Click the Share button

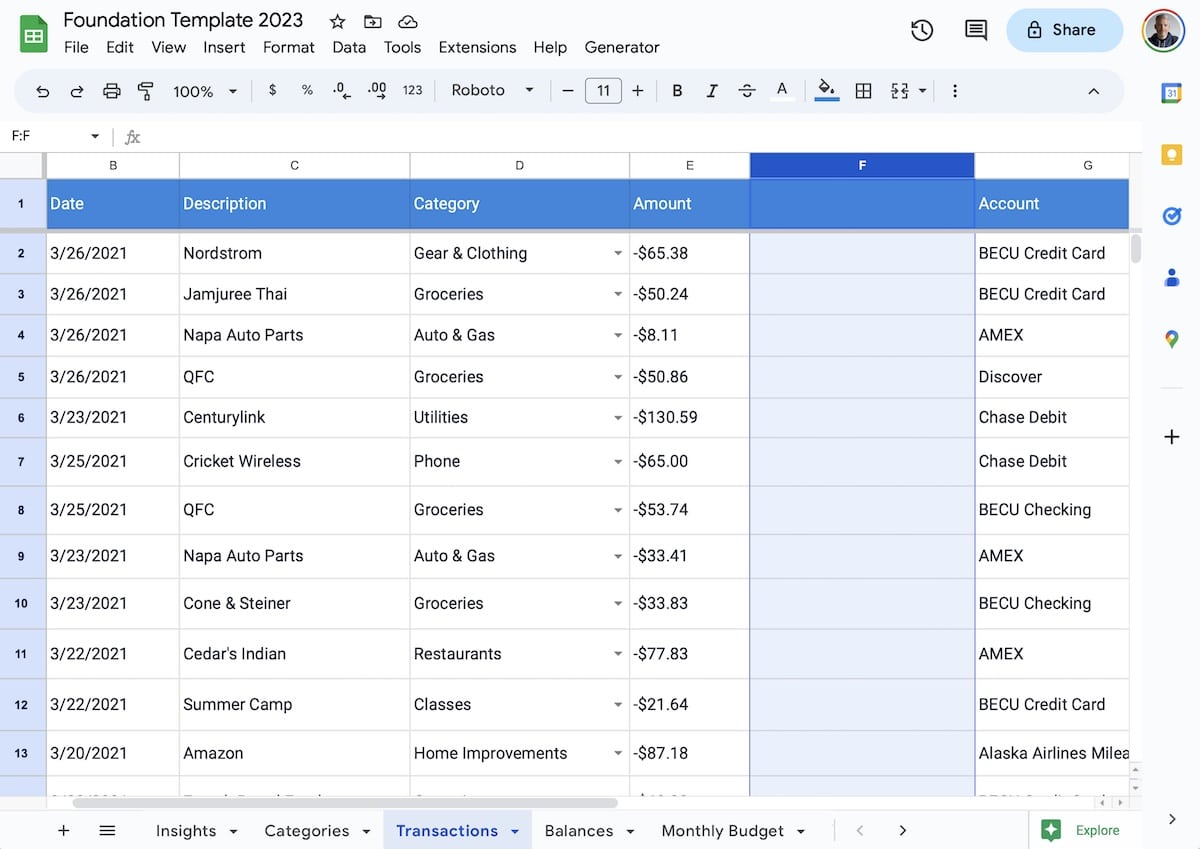[x=1065, y=30]
